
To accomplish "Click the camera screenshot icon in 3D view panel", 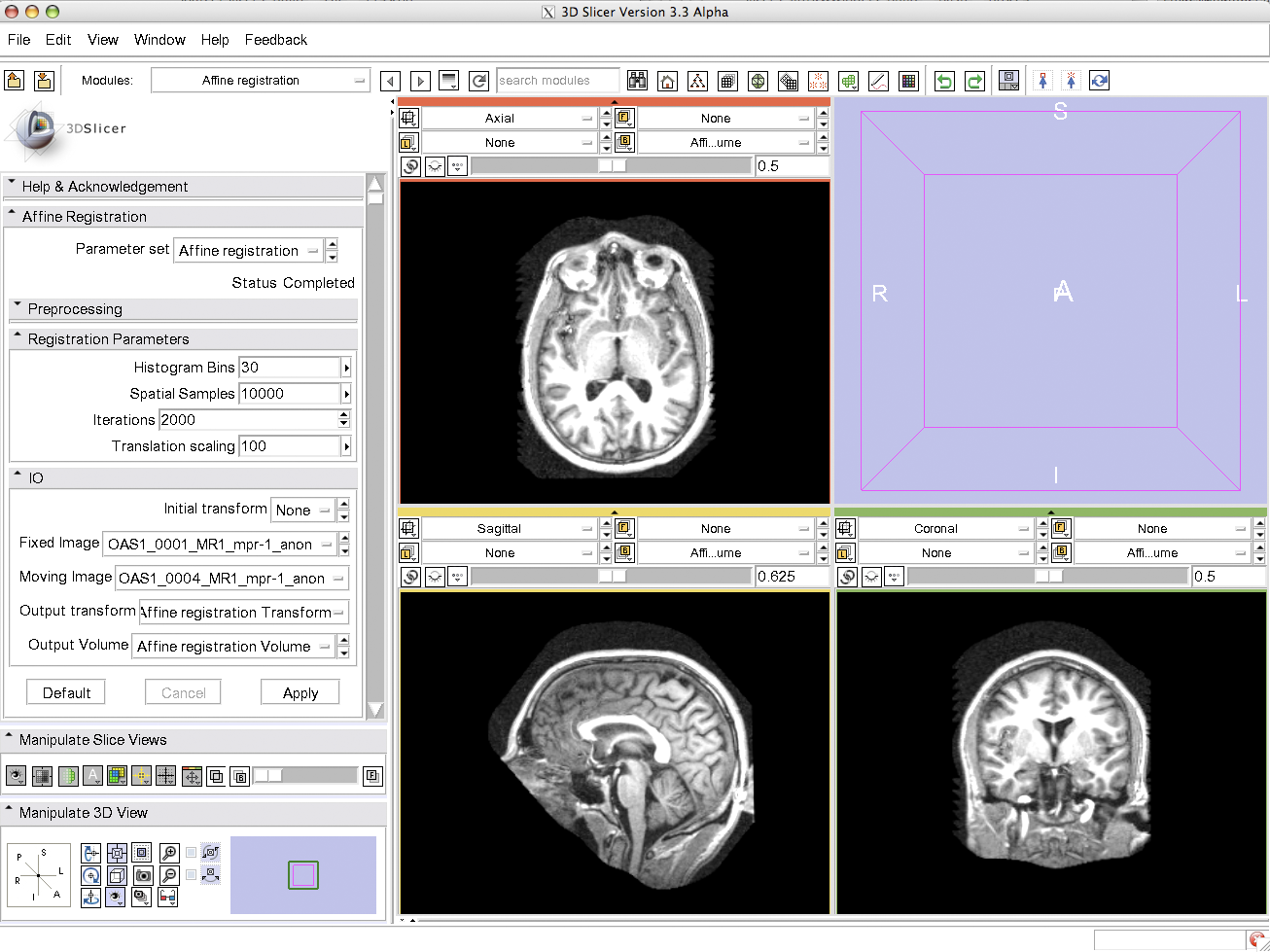I will tap(142, 875).
